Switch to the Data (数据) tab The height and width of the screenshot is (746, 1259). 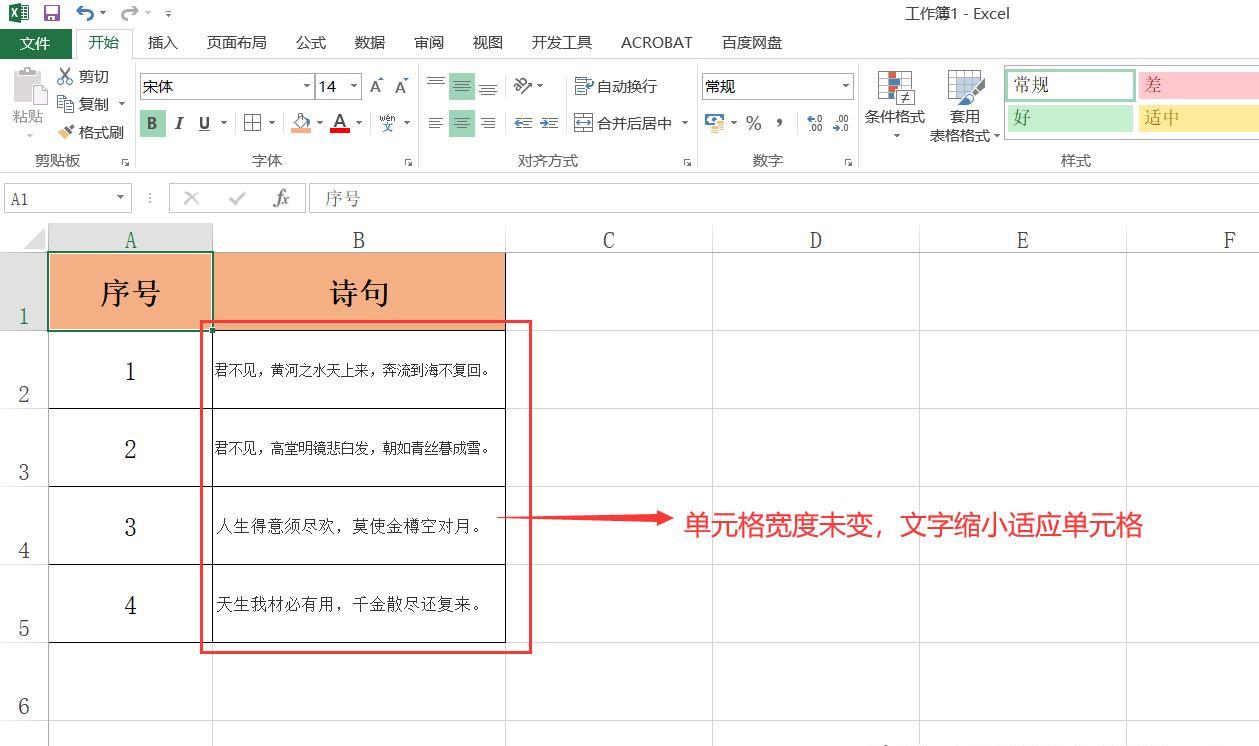coord(369,43)
